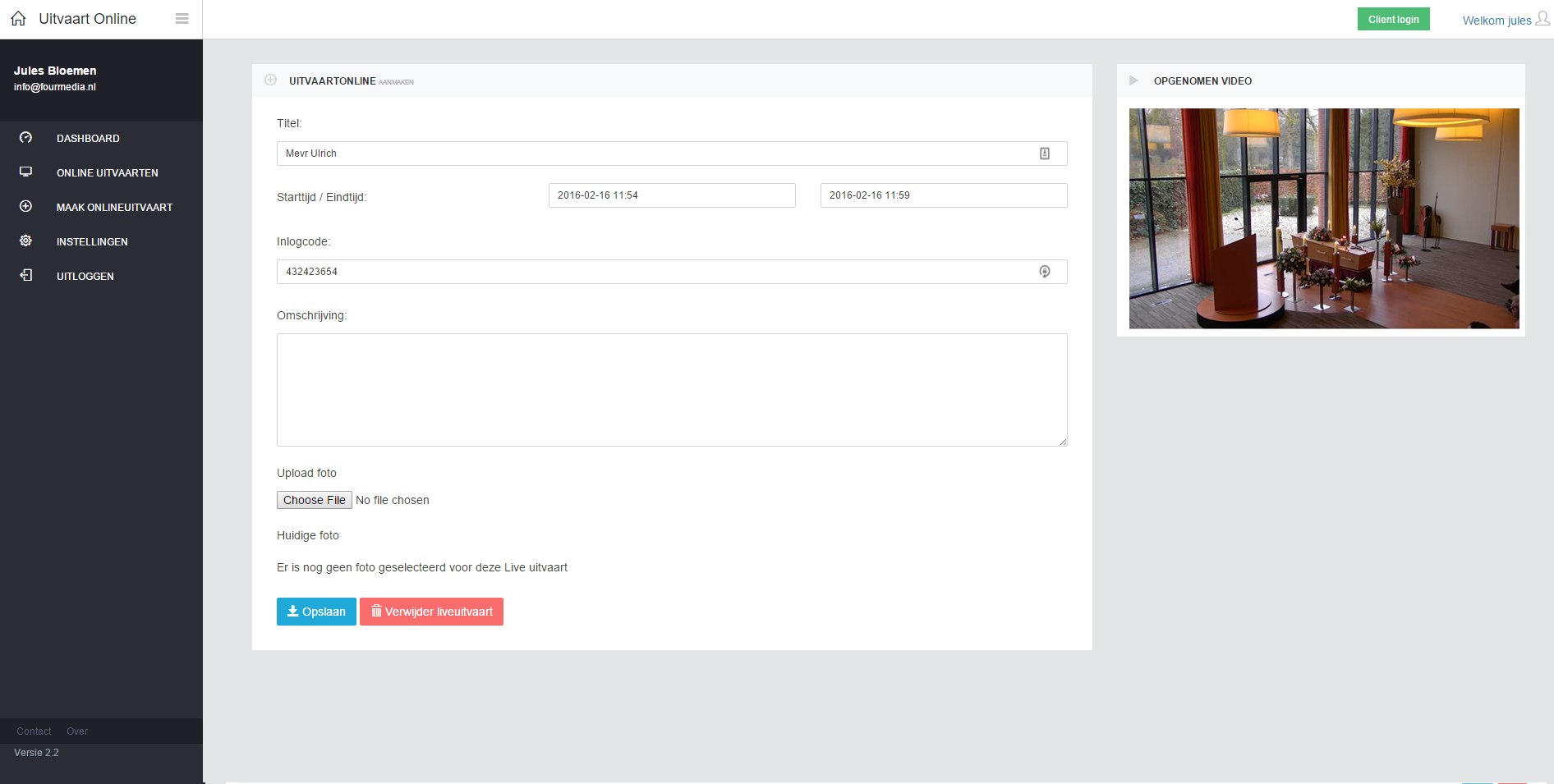Click Choose File to upload a photo

pyautogui.click(x=315, y=500)
